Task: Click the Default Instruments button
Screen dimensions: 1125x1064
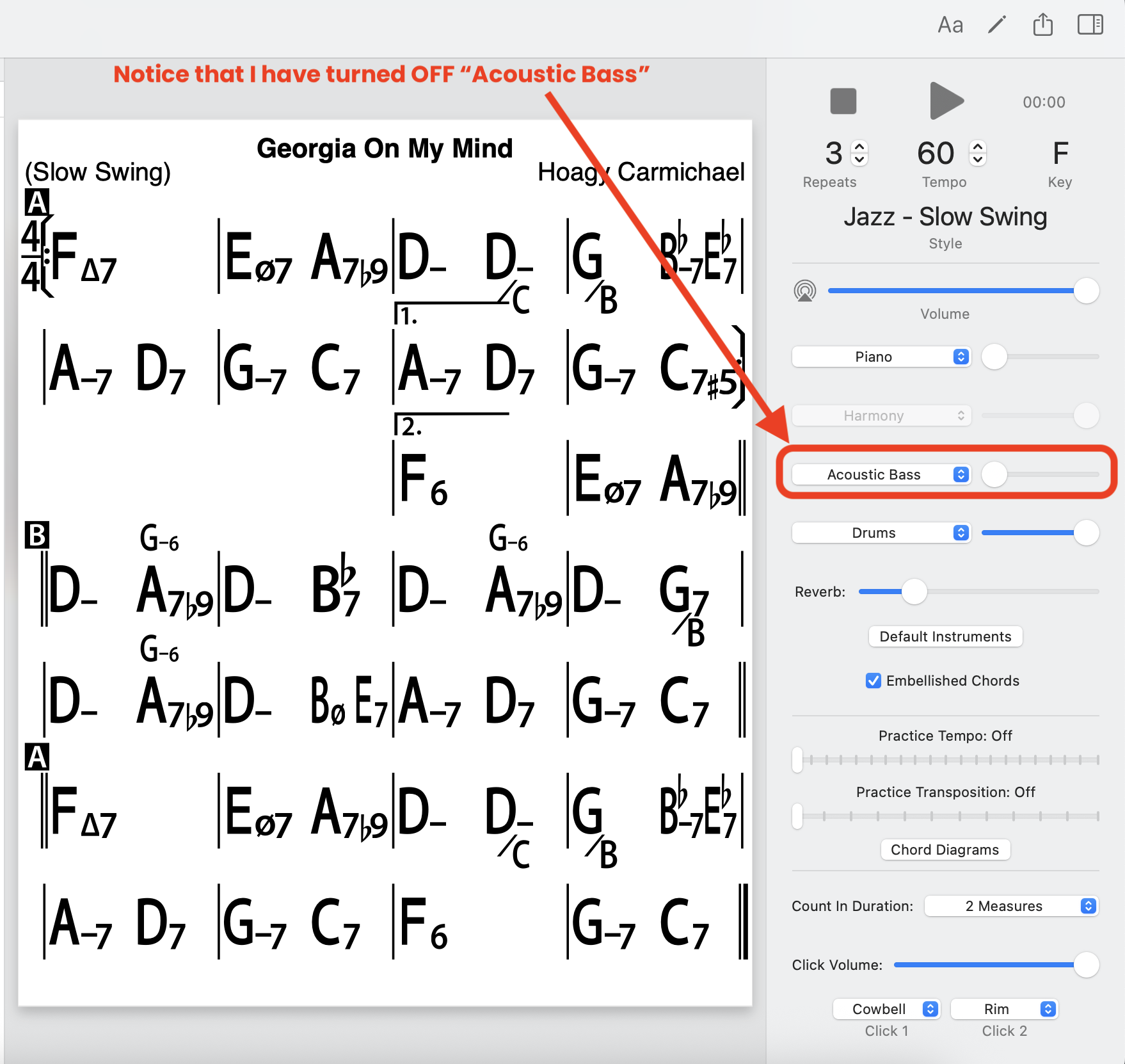Action: point(945,636)
